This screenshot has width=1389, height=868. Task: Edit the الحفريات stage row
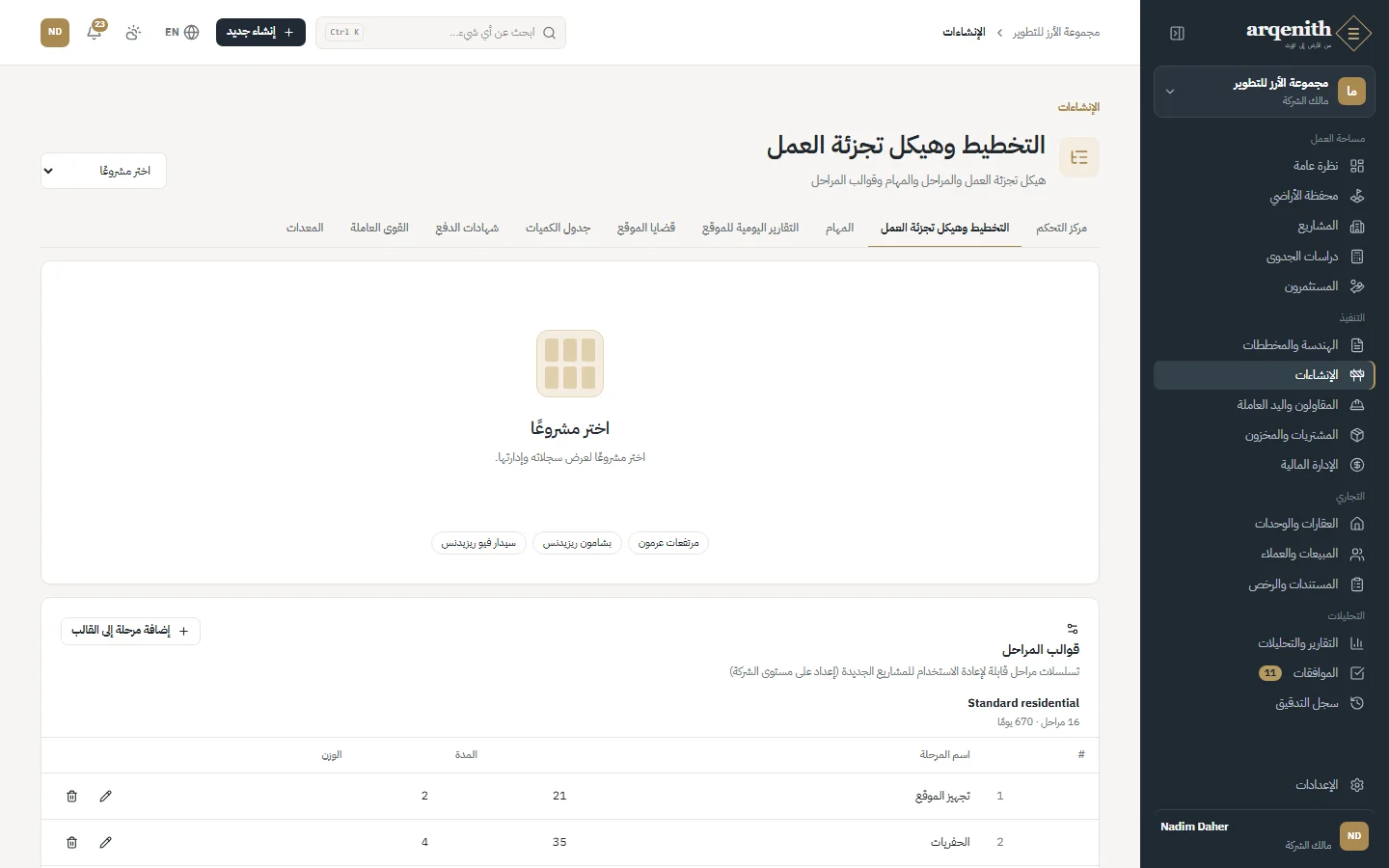pyautogui.click(x=106, y=842)
